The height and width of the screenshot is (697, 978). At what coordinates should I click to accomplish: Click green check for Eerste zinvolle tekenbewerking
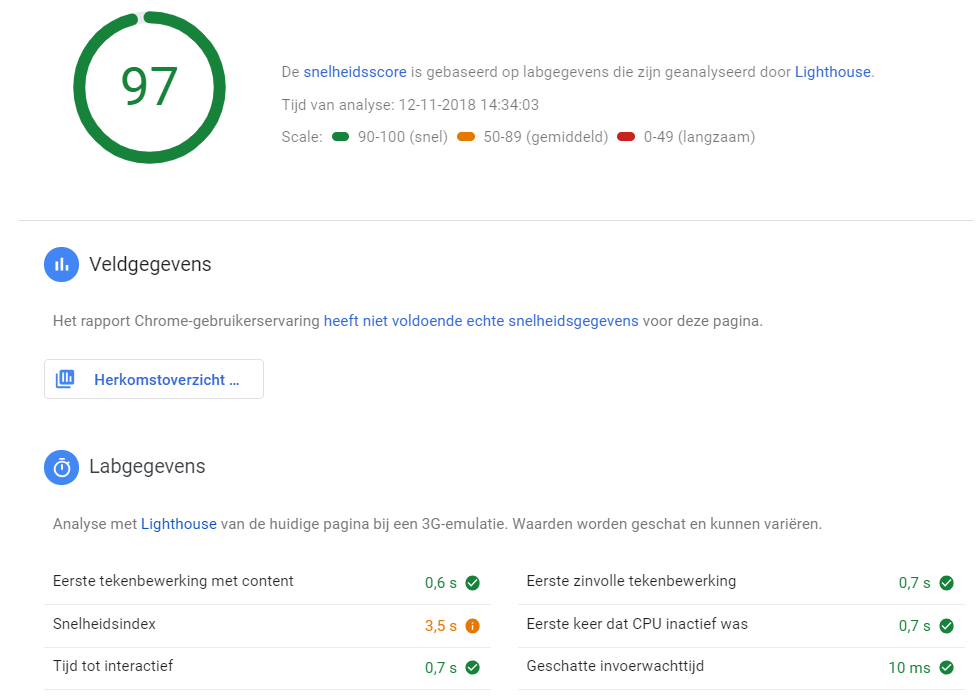tap(946, 583)
